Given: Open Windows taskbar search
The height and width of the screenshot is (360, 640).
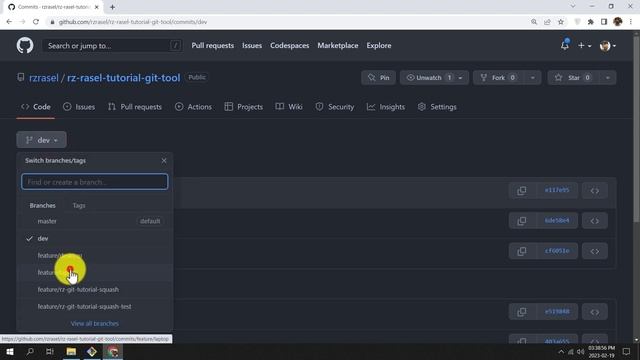Looking at the screenshot, I should point(30,351).
